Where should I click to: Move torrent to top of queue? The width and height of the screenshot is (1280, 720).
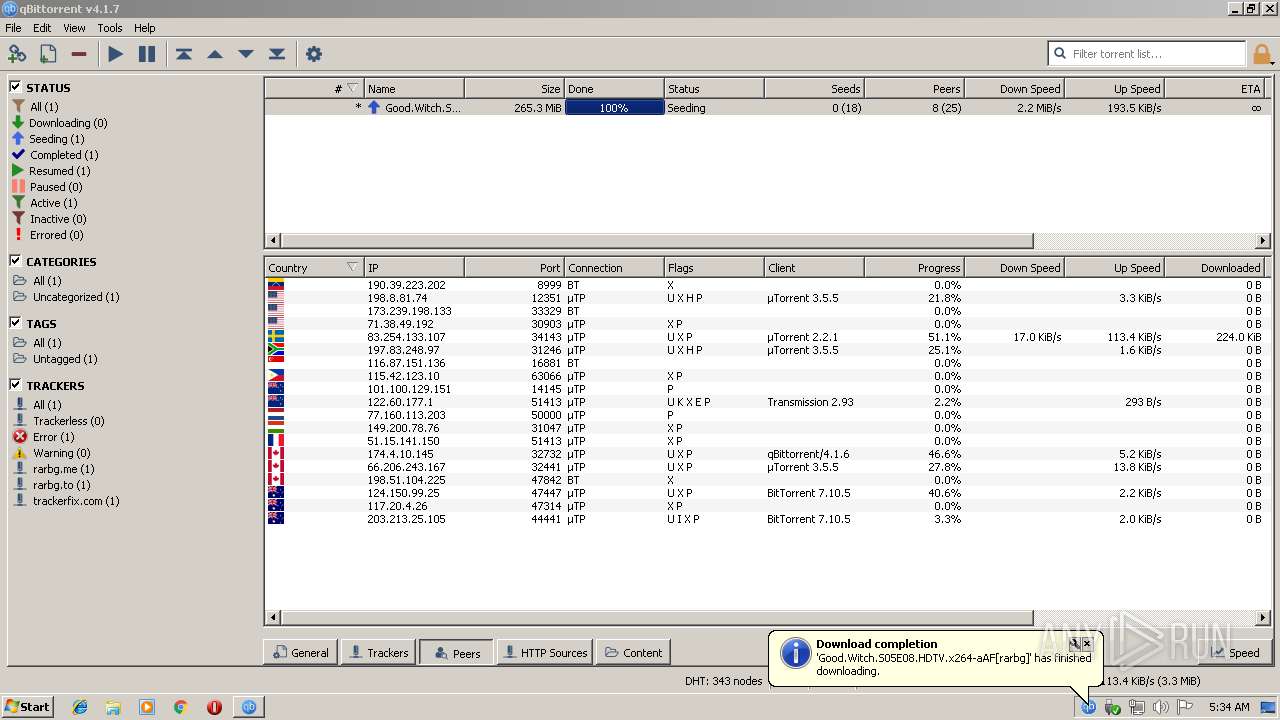pos(184,54)
